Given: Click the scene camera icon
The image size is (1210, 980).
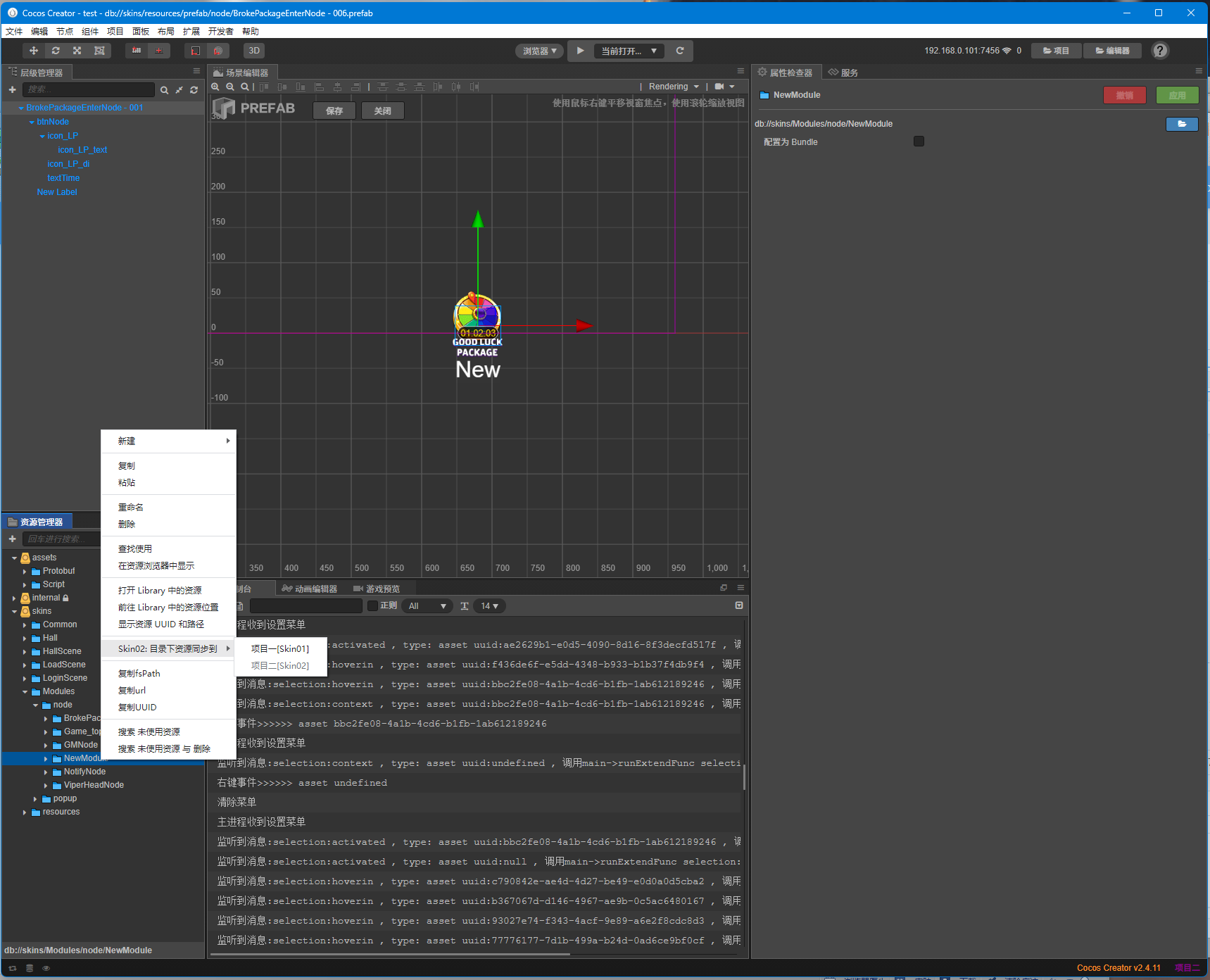Looking at the screenshot, I should click(x=719, y=87).
